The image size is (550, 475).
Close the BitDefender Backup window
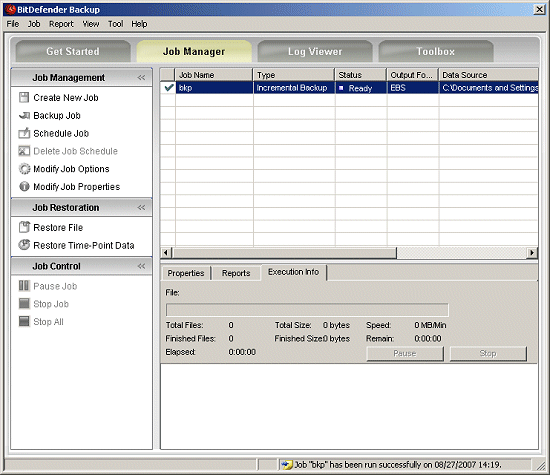pos(539,9)
